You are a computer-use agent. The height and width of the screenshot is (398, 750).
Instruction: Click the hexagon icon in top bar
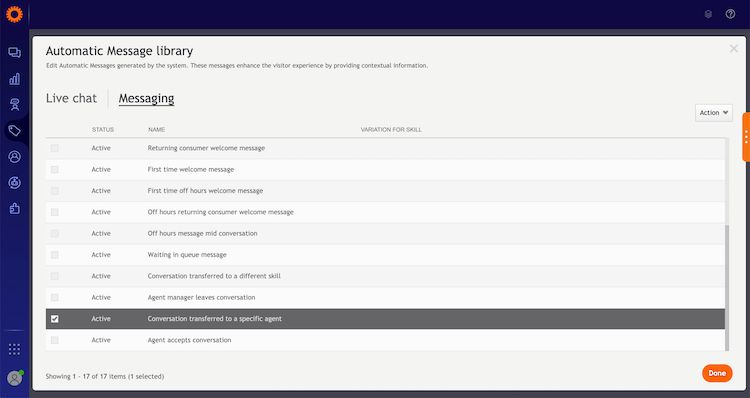(708, 14)
